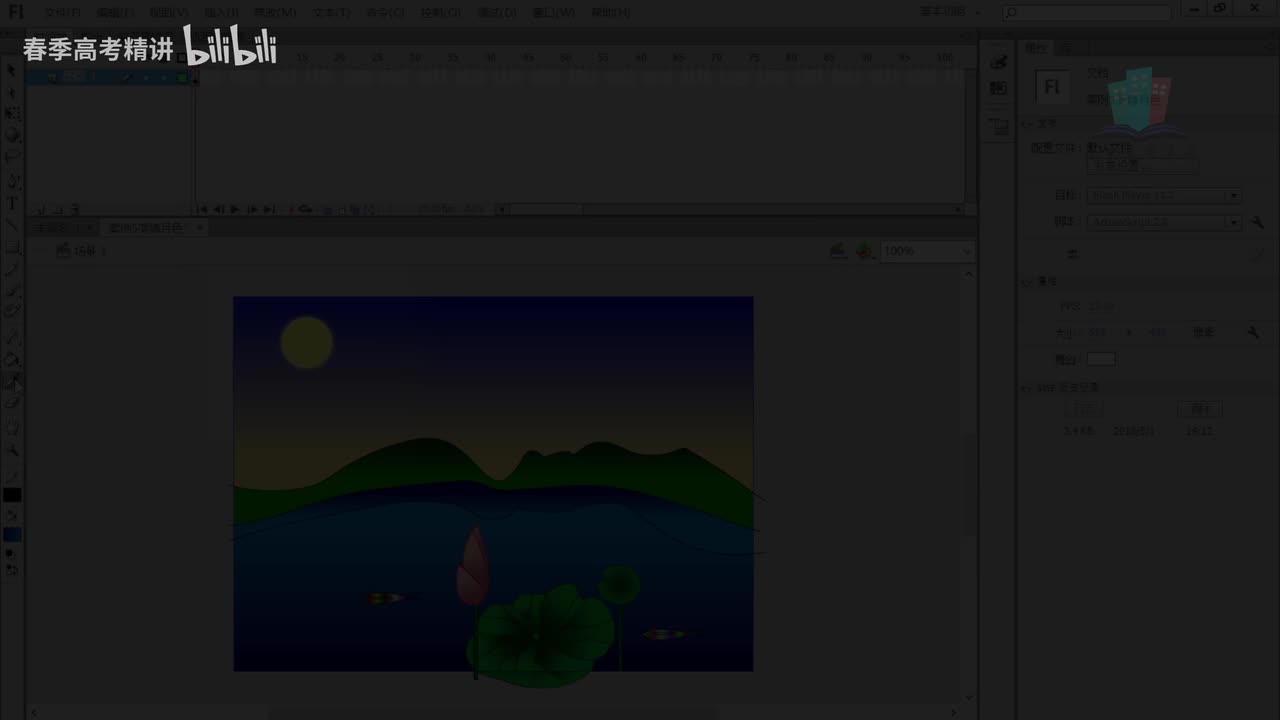The image size is (1280, 720).
Task: Select the Hand tool
Action: click(x=12, y=429)
